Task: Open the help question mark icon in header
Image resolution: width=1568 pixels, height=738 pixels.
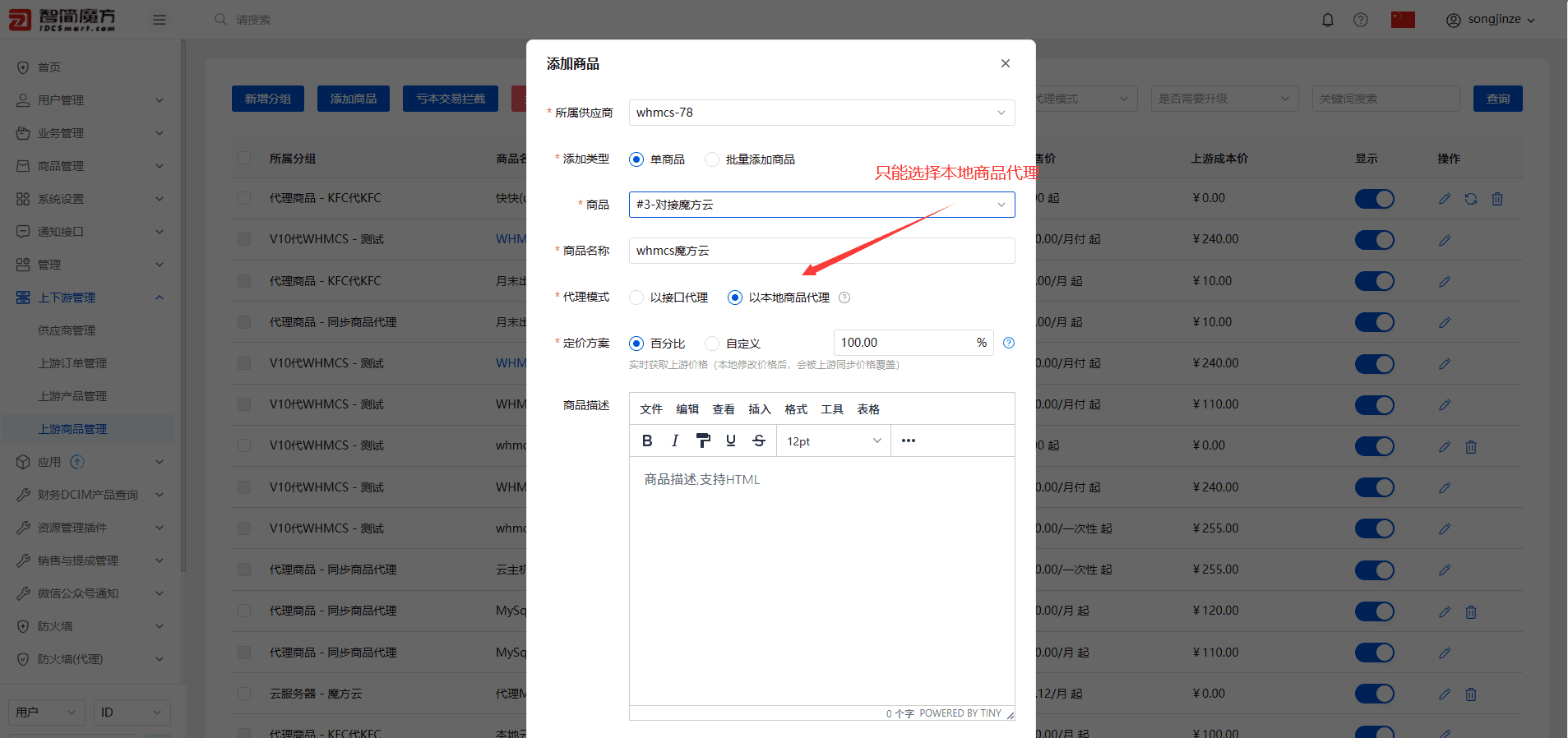Action: (x=1361, y=20)
